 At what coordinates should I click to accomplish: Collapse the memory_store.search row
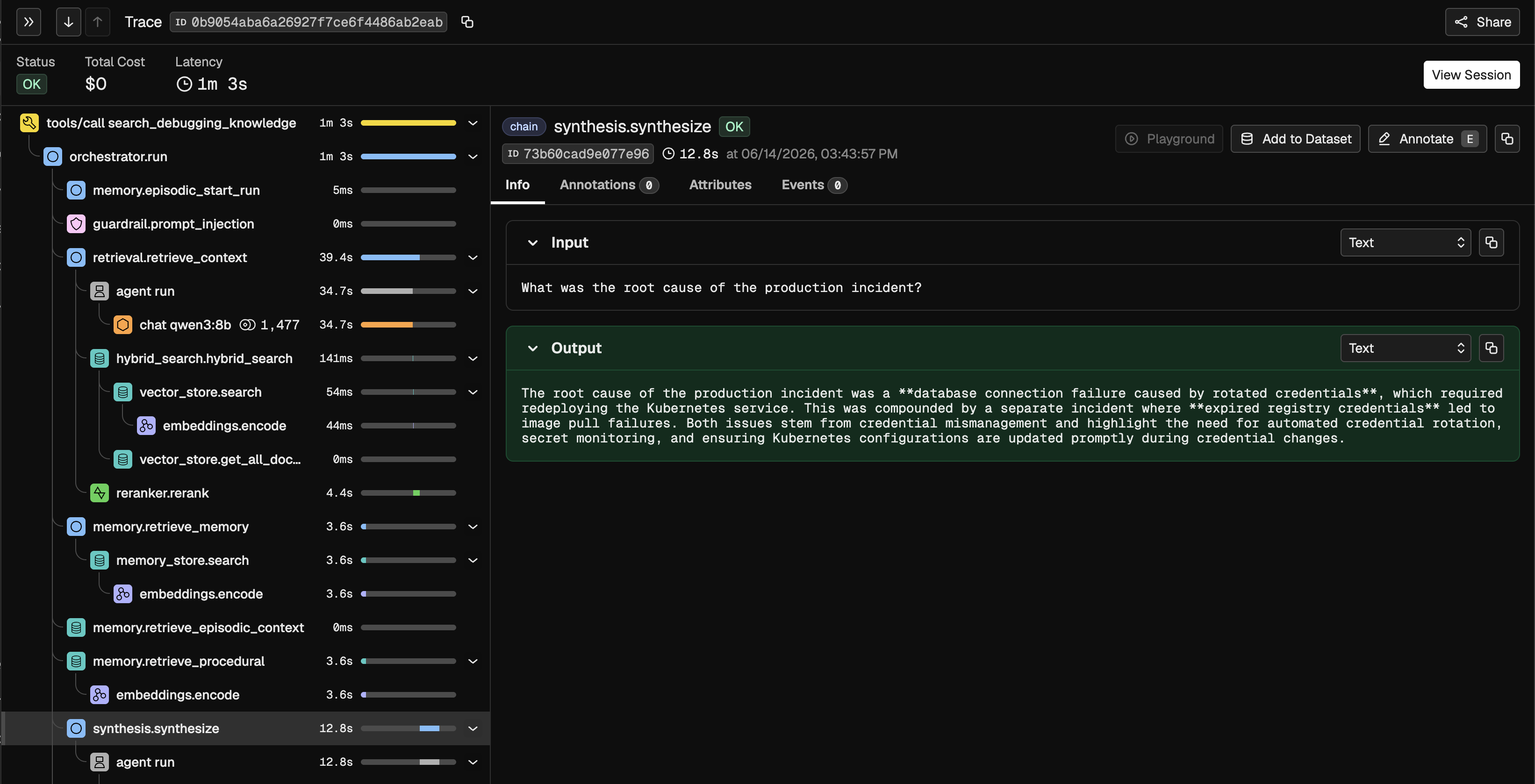473,560
